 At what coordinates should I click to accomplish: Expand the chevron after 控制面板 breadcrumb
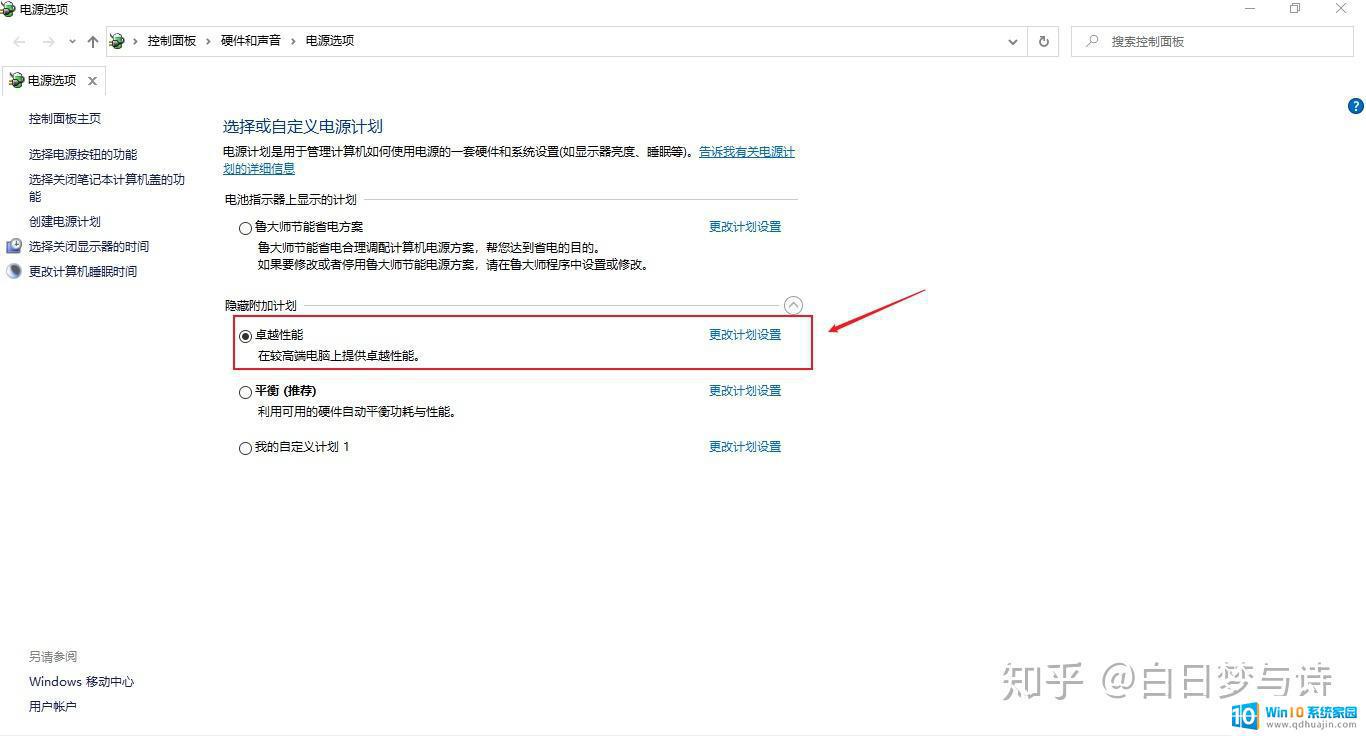tap(209, 41)
